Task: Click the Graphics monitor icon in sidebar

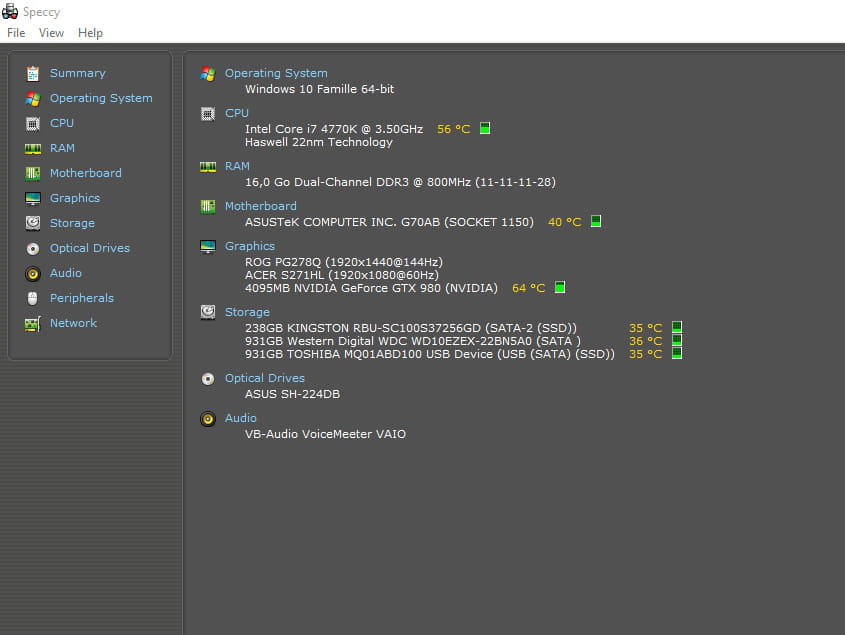Action: click(x=33, y=198)
